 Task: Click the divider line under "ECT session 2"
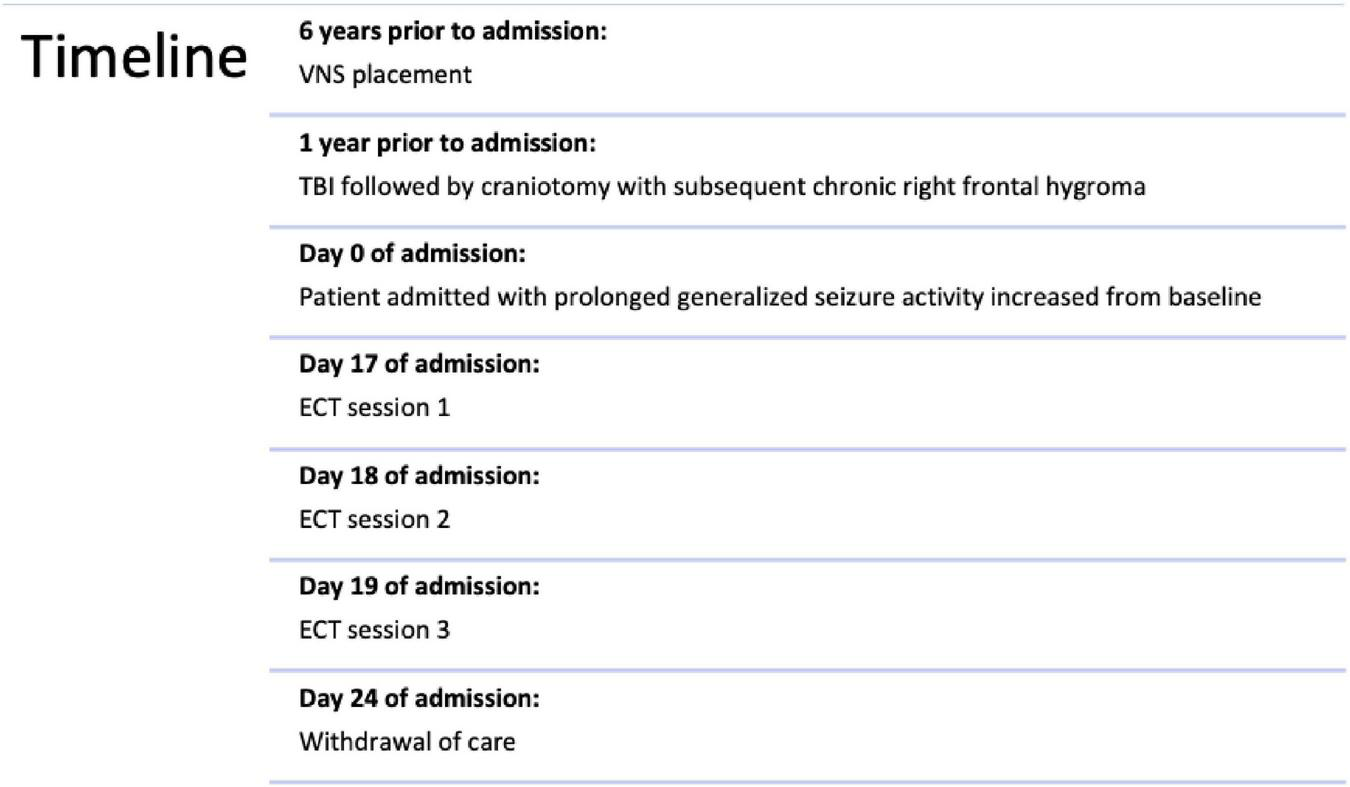click(x=808, y=559)
